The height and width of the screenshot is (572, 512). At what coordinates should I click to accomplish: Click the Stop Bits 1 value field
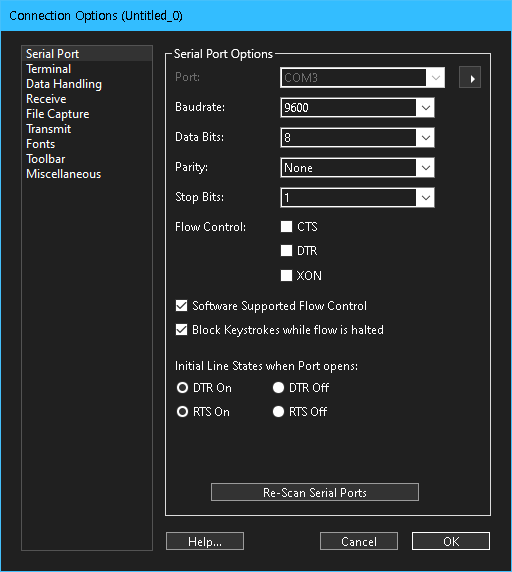tap(349, 198)
